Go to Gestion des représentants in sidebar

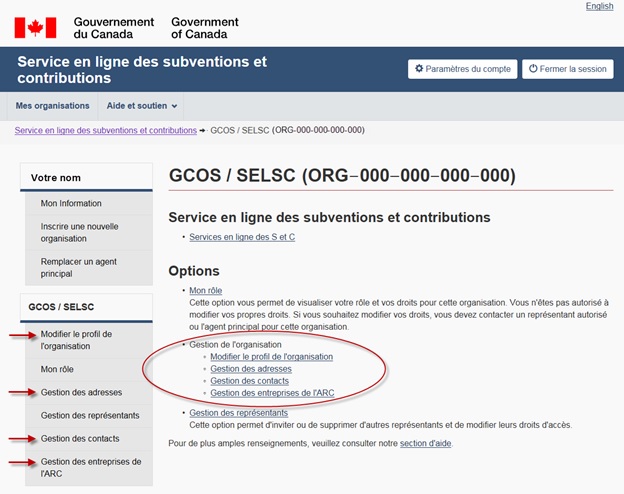(90, 415)
